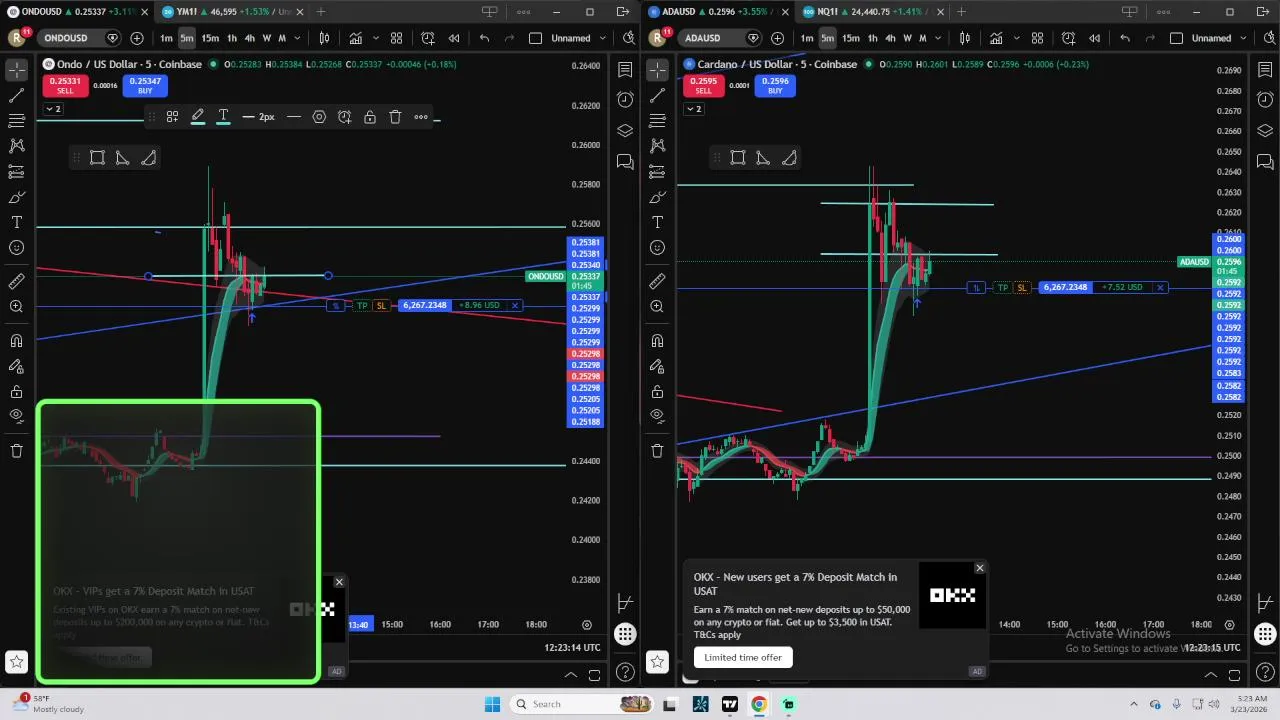The width and height of the screenshot is (1280, 720).
Task: Open indicator templates grid in ONDOUSD window
Action: click(396, 38)
